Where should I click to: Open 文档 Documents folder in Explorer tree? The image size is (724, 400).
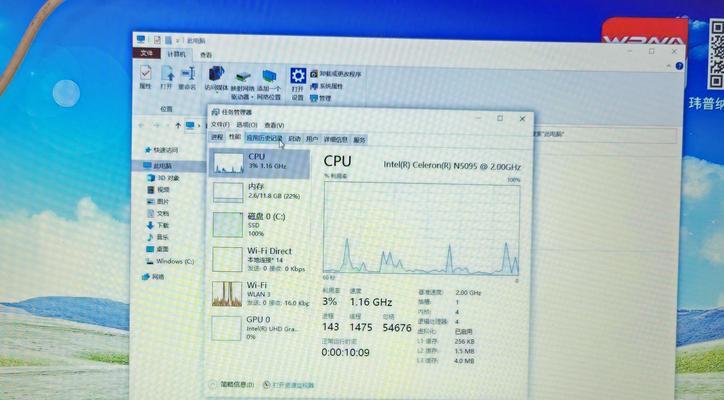(158, 213)
